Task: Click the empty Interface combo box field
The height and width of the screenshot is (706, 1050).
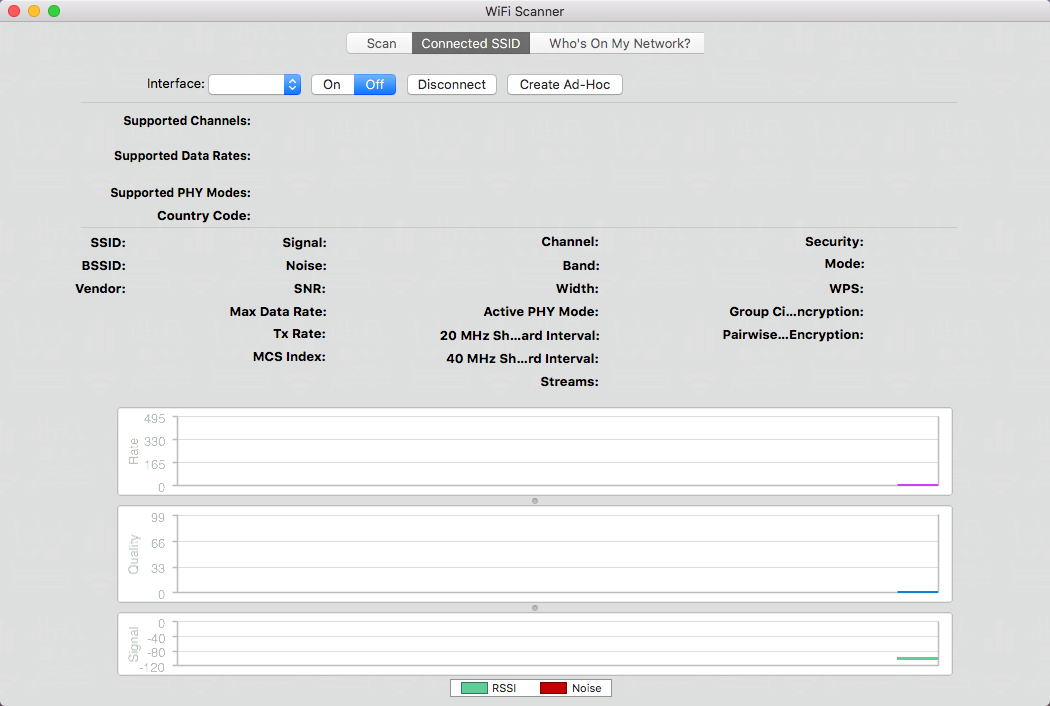Action: pyautogui.click(x=246, y=84)
